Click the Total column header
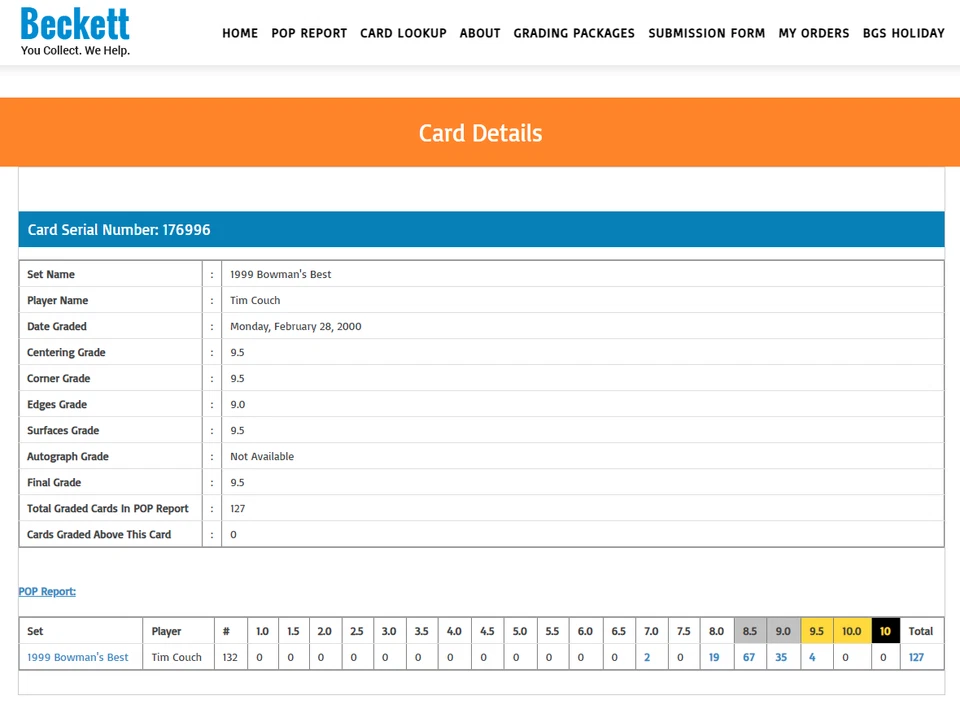This screenshot has height=713, width=960. pos(921,631)
